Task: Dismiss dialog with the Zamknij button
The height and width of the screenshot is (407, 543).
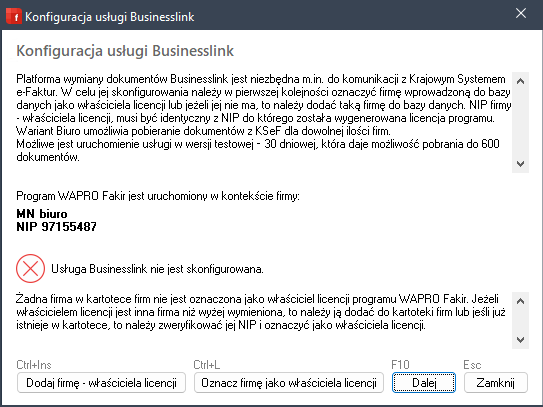Action: coord(496,383)
